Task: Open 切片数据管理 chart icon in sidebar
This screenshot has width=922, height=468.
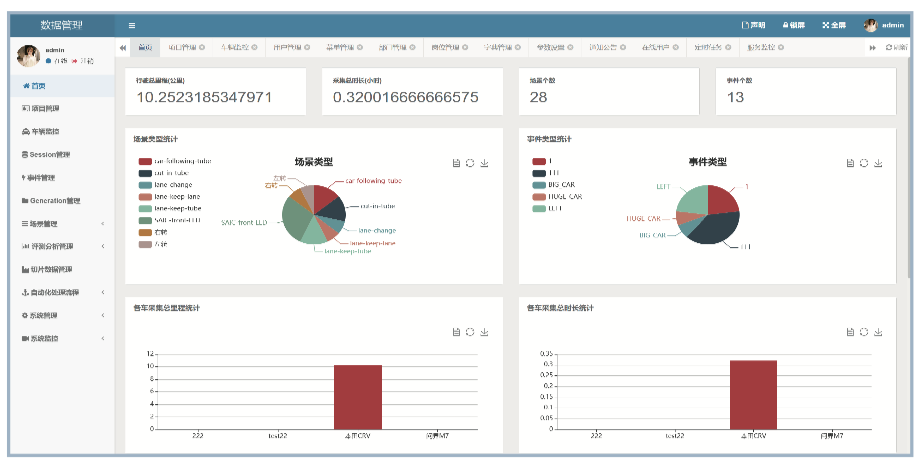Action: (x=25, y=269)
